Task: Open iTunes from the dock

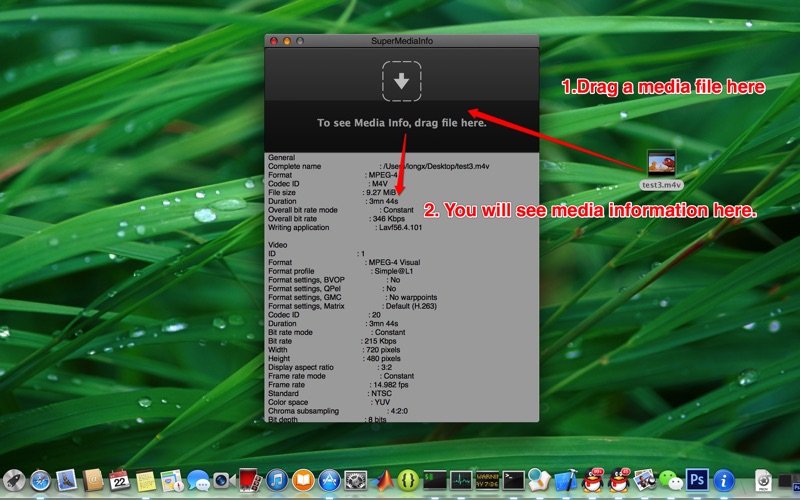Action: click(277, 481)
